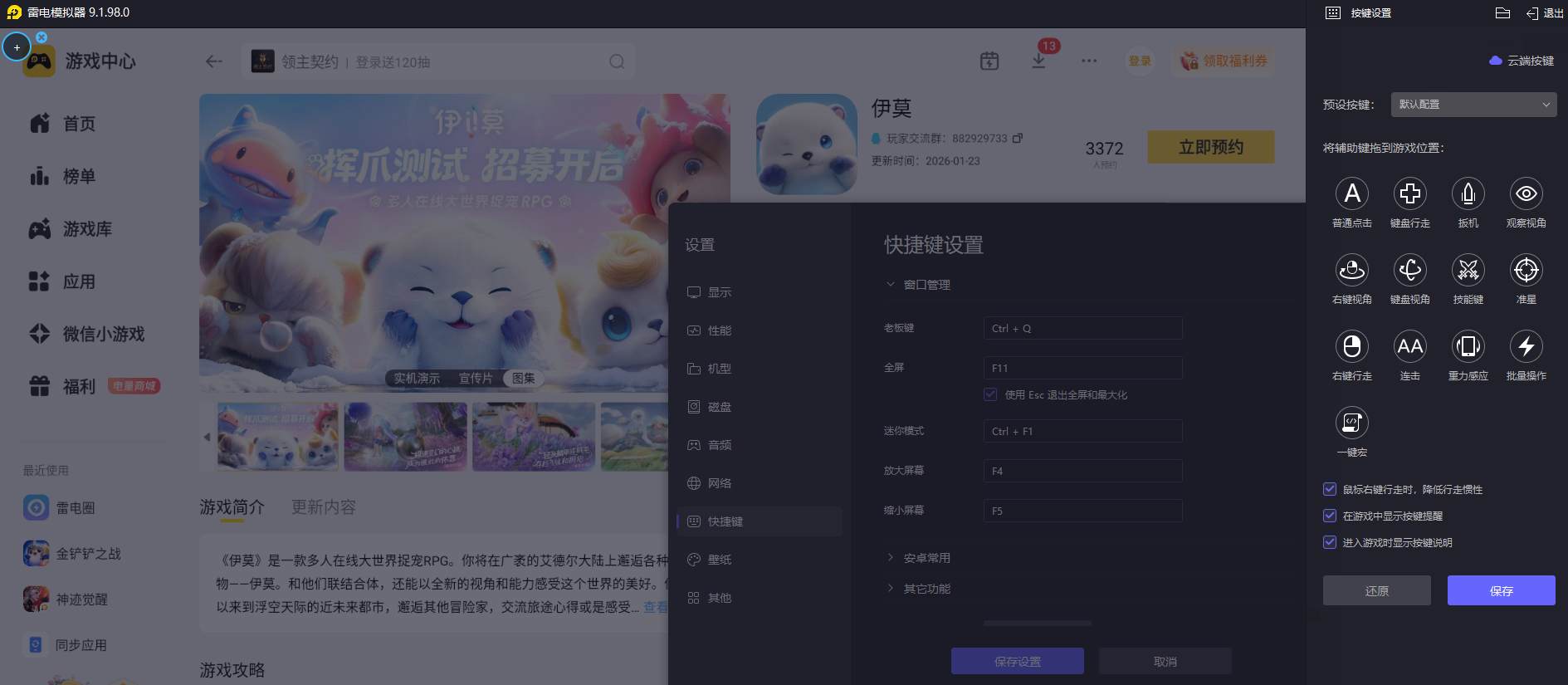Select the 重力感应 gravity sensor icon
The image size is (1568, 685).
(x=1468, y=346)
